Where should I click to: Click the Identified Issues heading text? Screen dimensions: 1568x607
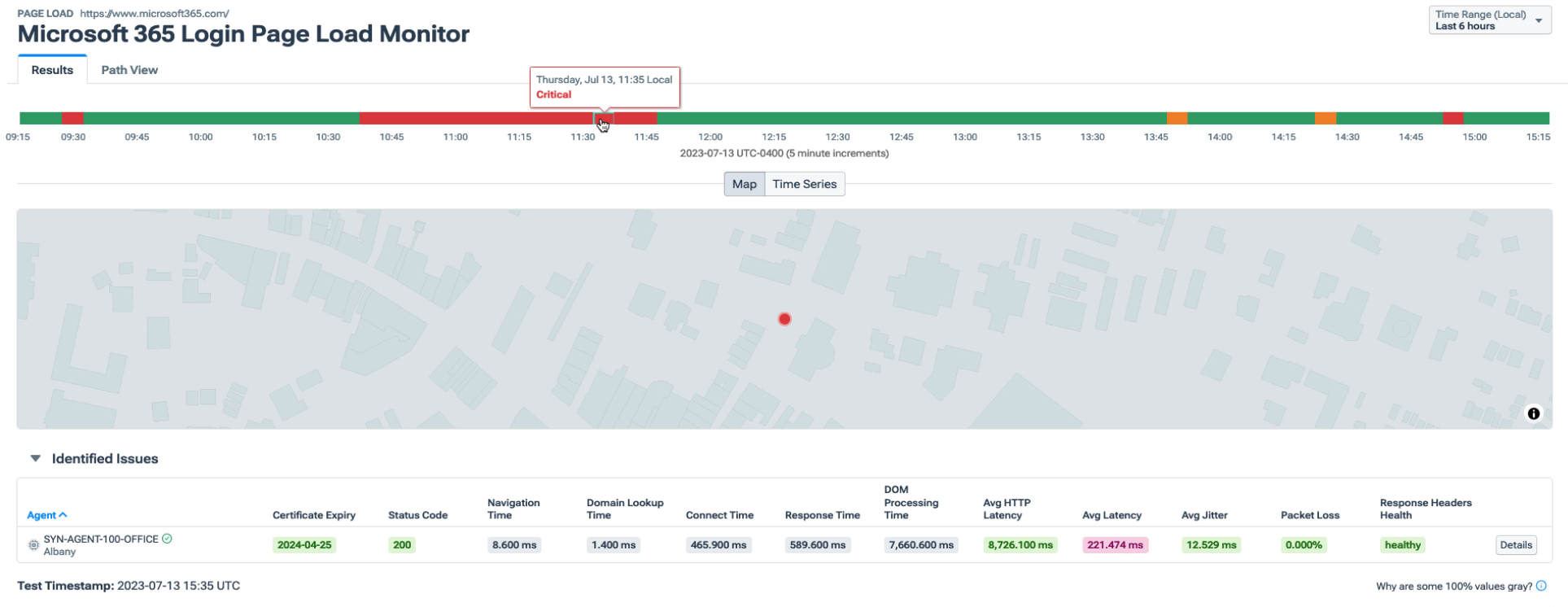pos(105,459)
